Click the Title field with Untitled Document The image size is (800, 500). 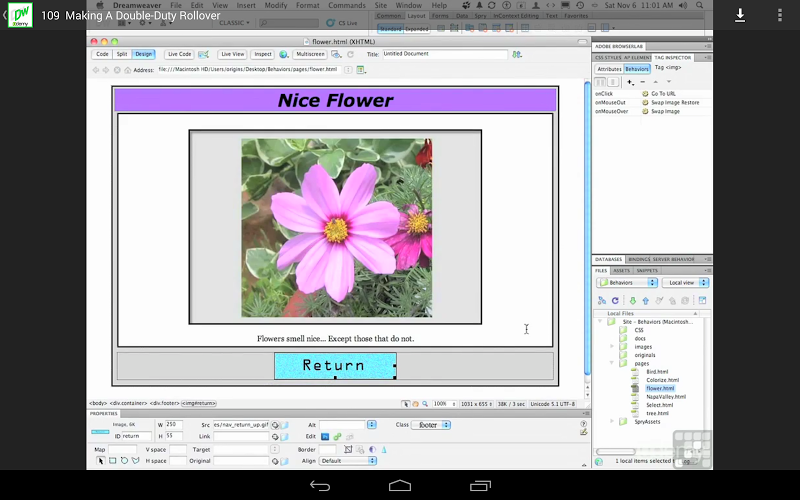445,54
